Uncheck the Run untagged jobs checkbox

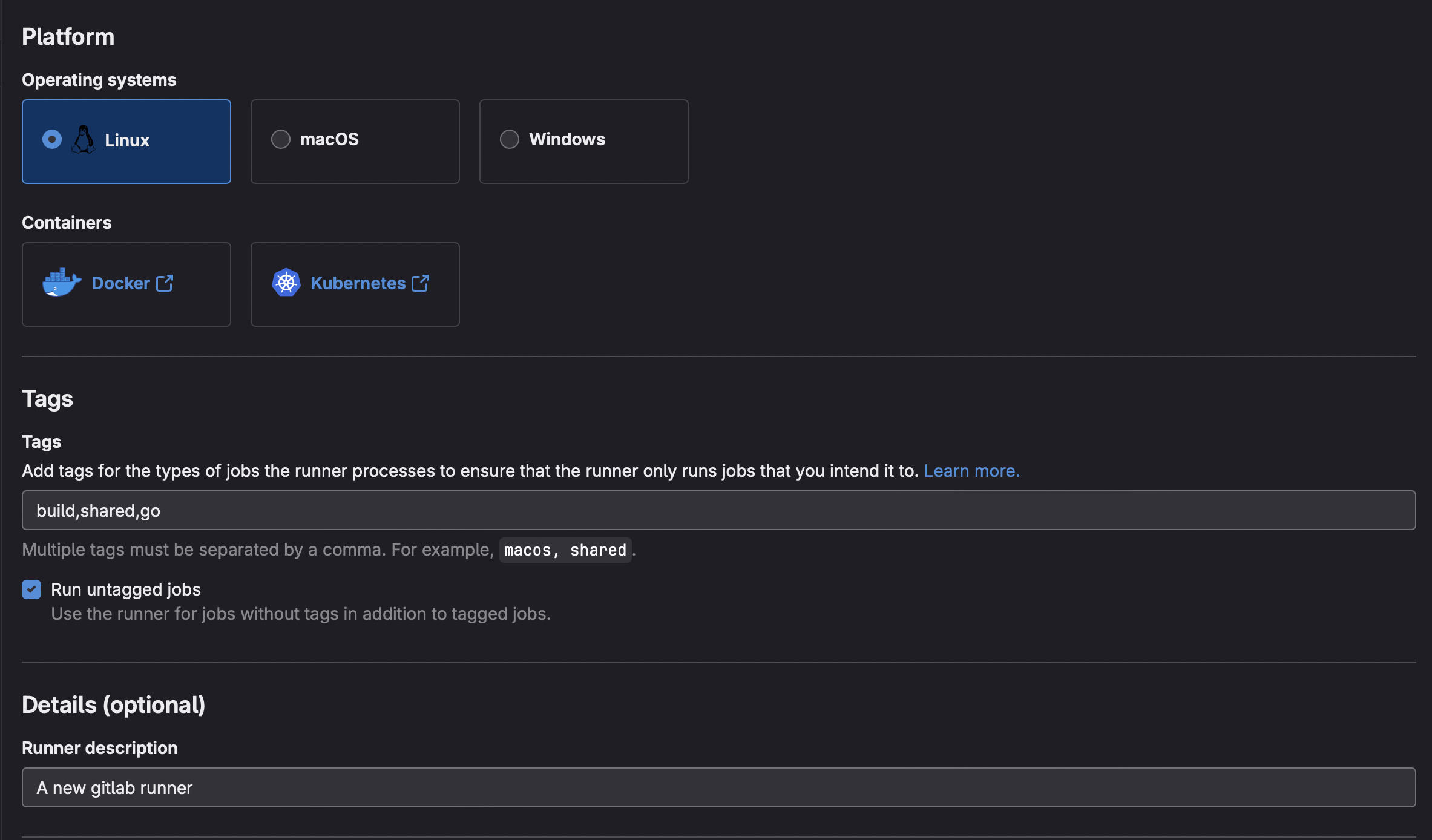31,589
